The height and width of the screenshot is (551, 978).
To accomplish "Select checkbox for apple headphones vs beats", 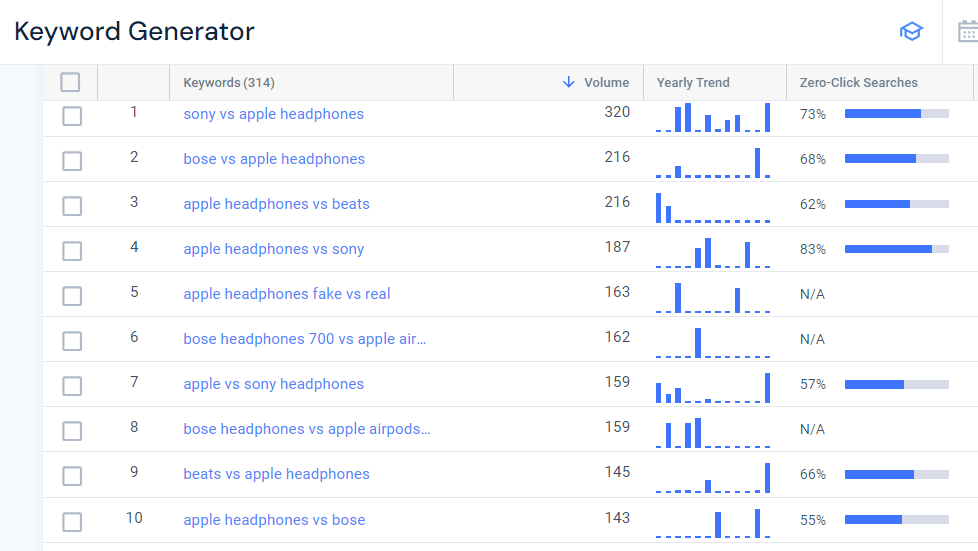I will click(72, 206).
